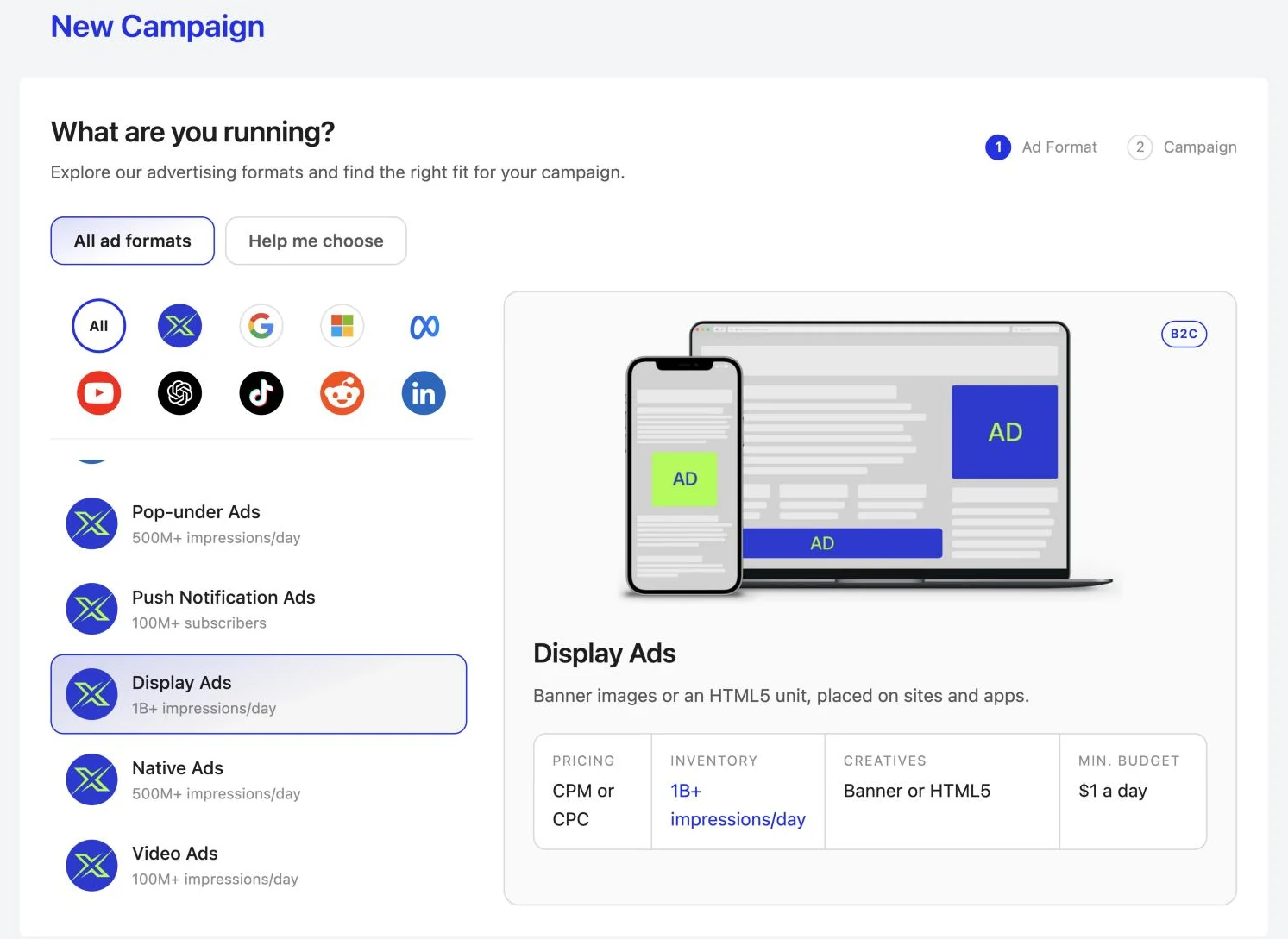Click the Native Ads logo icon
1288x939 pixels.
pyautogui.click(x=91, y=779)
